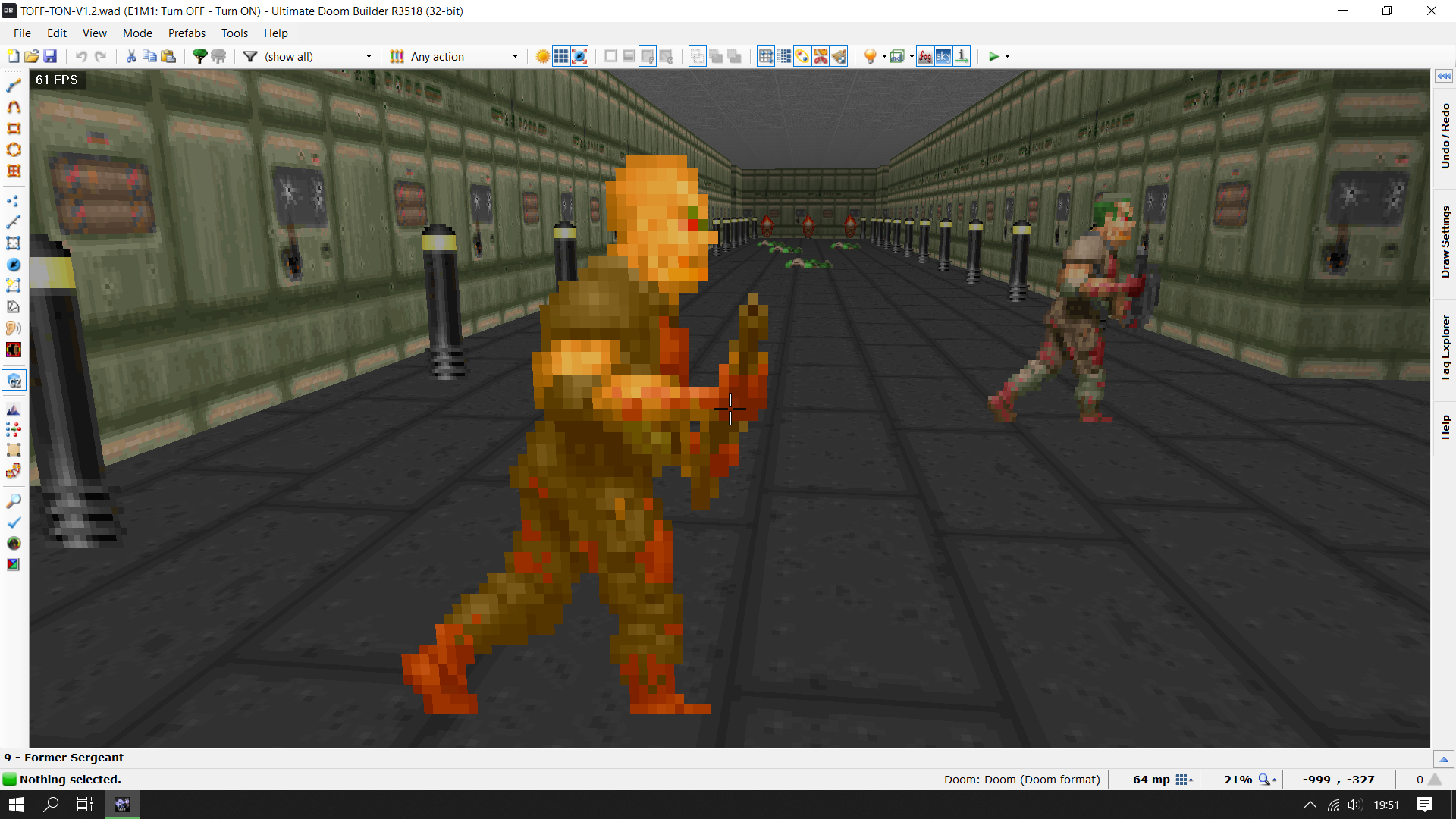Undo the last action
1456x819 pixels.
[x=81, y=56]
